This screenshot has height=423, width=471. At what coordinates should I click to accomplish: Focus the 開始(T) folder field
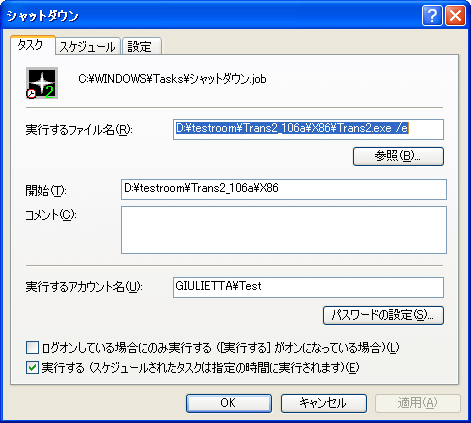click(284, 189)
